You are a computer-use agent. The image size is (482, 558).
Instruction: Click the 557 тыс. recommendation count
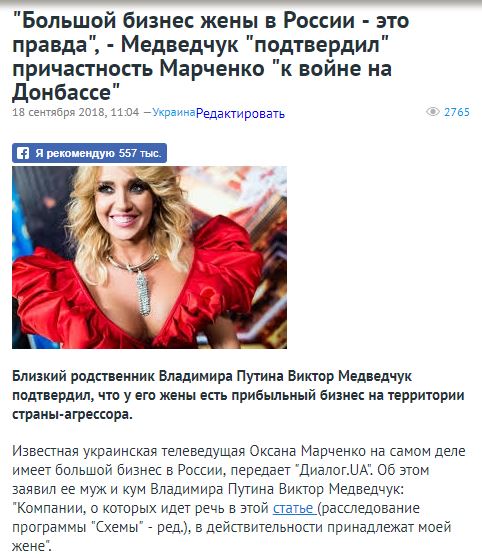[x=140, y=153]
